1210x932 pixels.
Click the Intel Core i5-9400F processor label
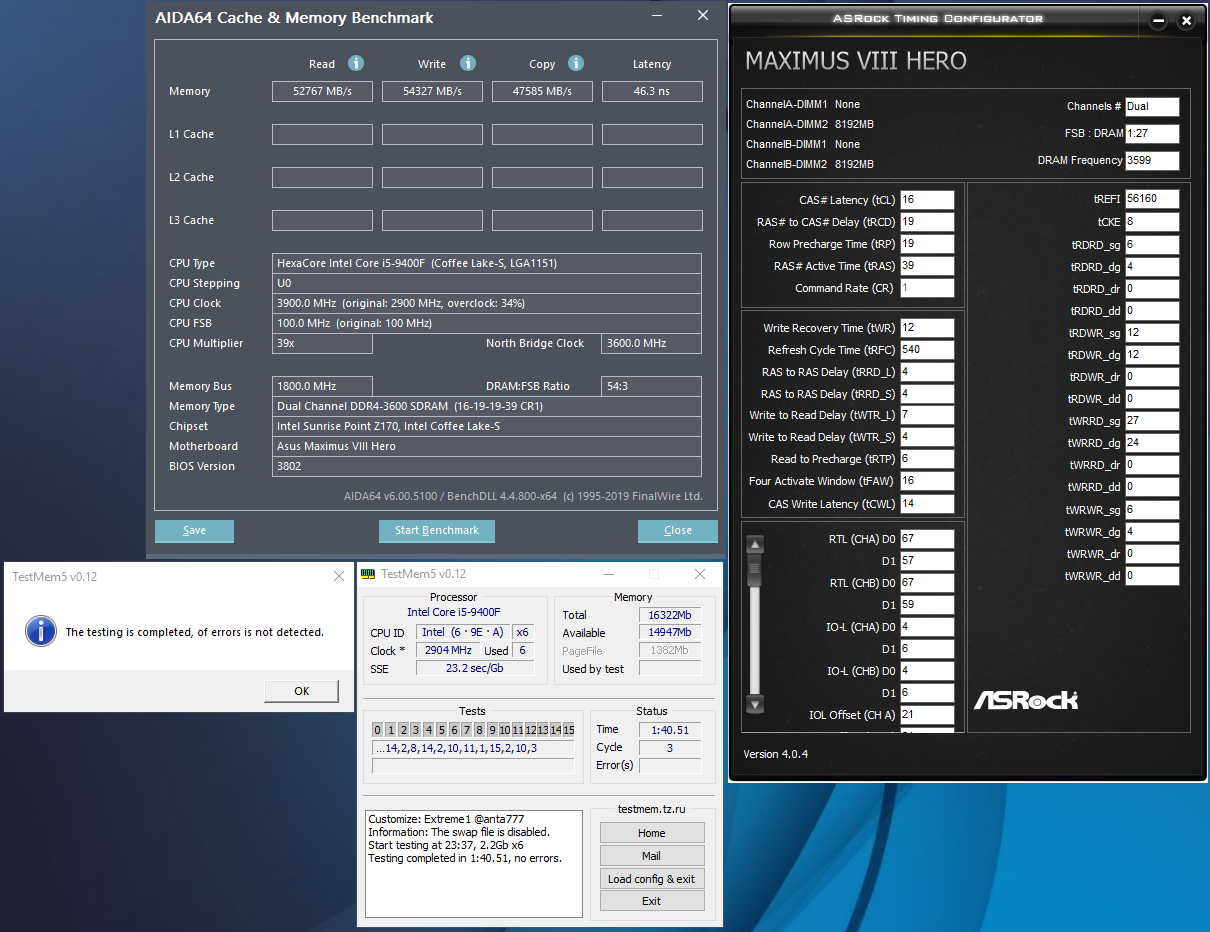point(454,612)
